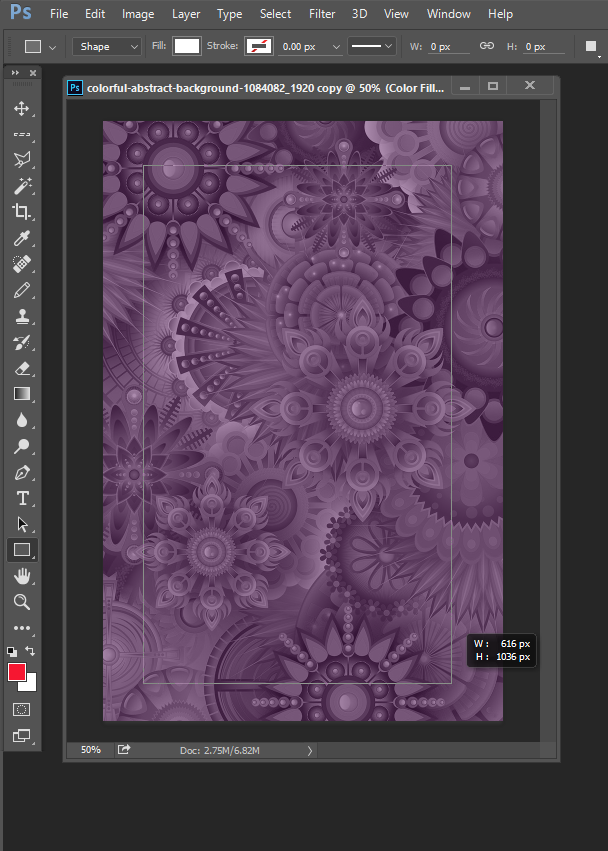Screen dimensions: 608x851
Task: Open the Layer menu
Action: point(186,14)
